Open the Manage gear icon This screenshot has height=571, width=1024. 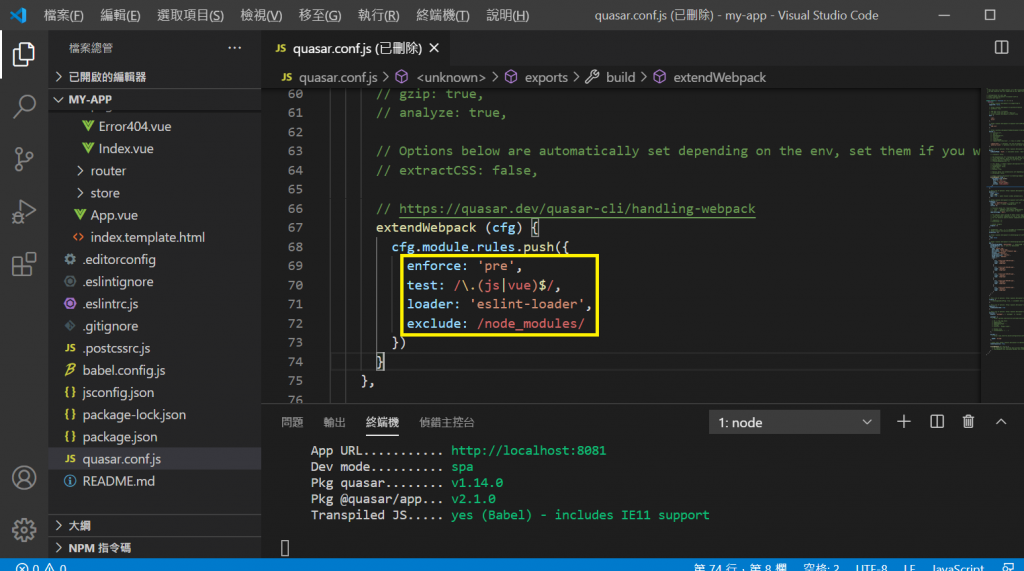click(24, 530)
